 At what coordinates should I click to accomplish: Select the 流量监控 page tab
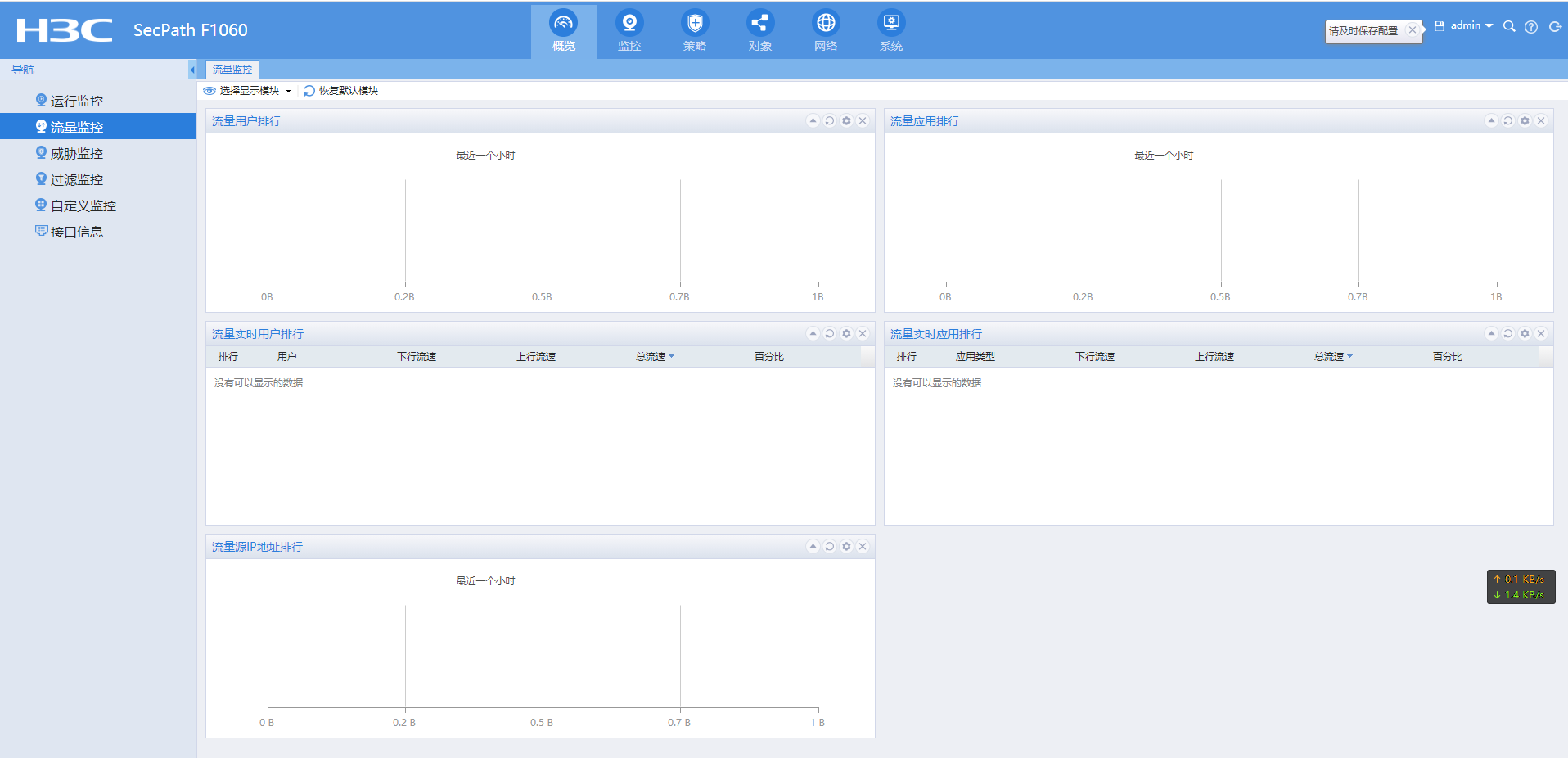(x=232, y=70)
